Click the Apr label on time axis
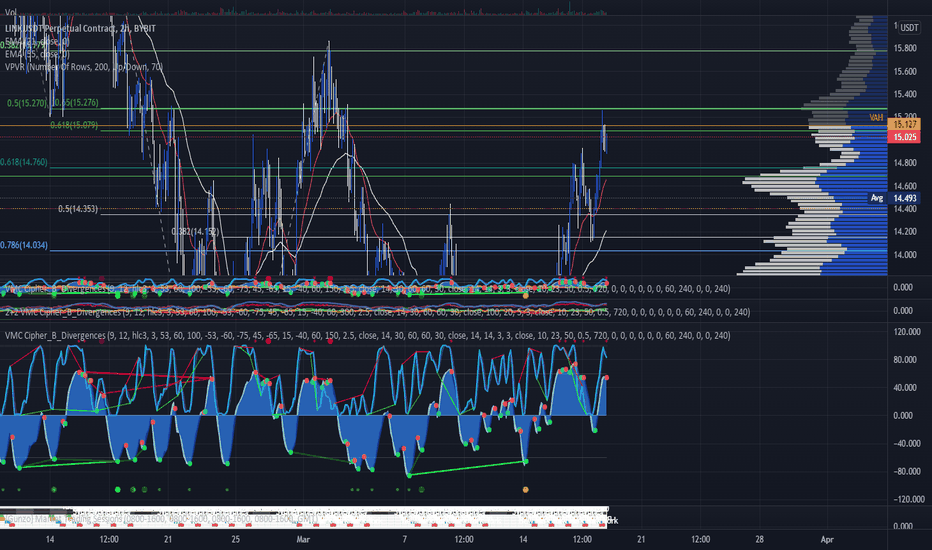The image size is (932, 550). 827,539
